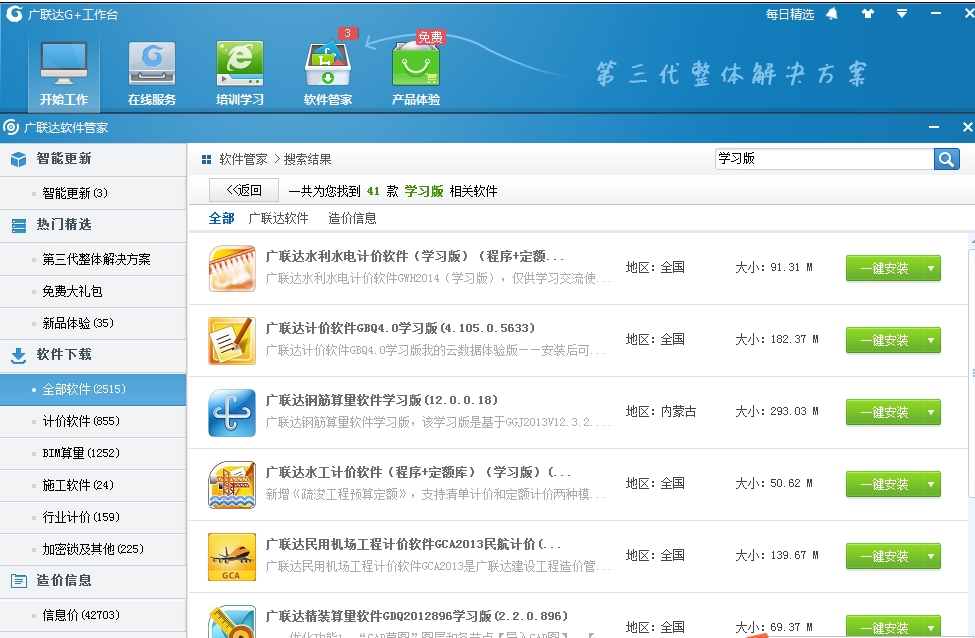Screen dimensions: 975x638
Task: Open the title bar dropdown menu triangle
Action: [x=902, y=14]
